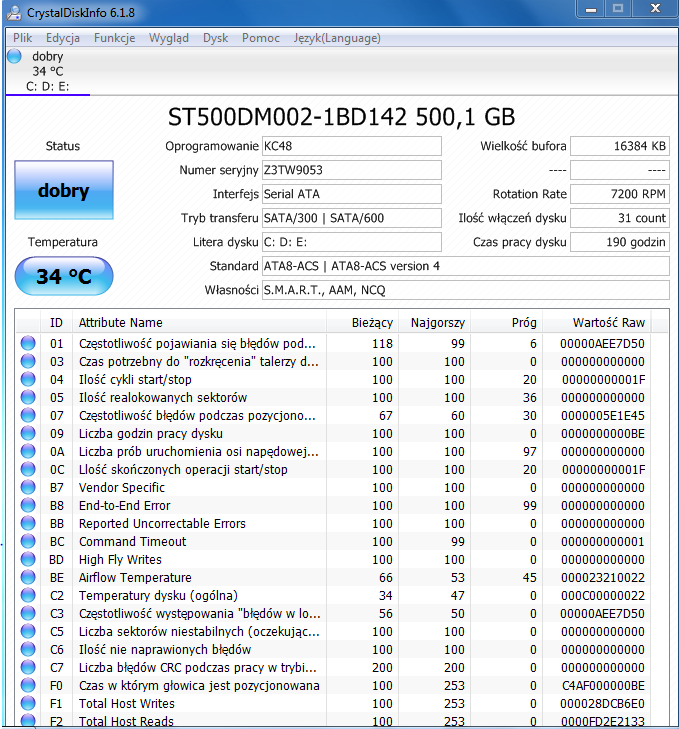Click the Litera dysku field

[x=352, y=242]
